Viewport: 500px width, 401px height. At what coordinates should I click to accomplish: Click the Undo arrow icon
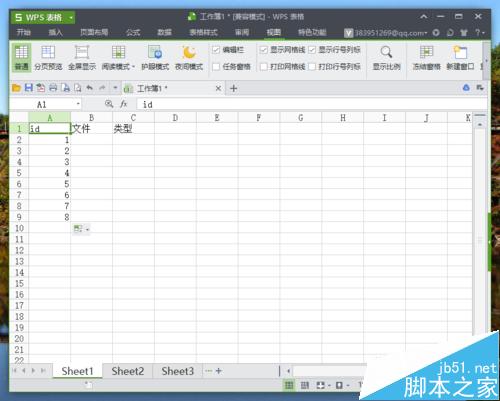[89, 88]
